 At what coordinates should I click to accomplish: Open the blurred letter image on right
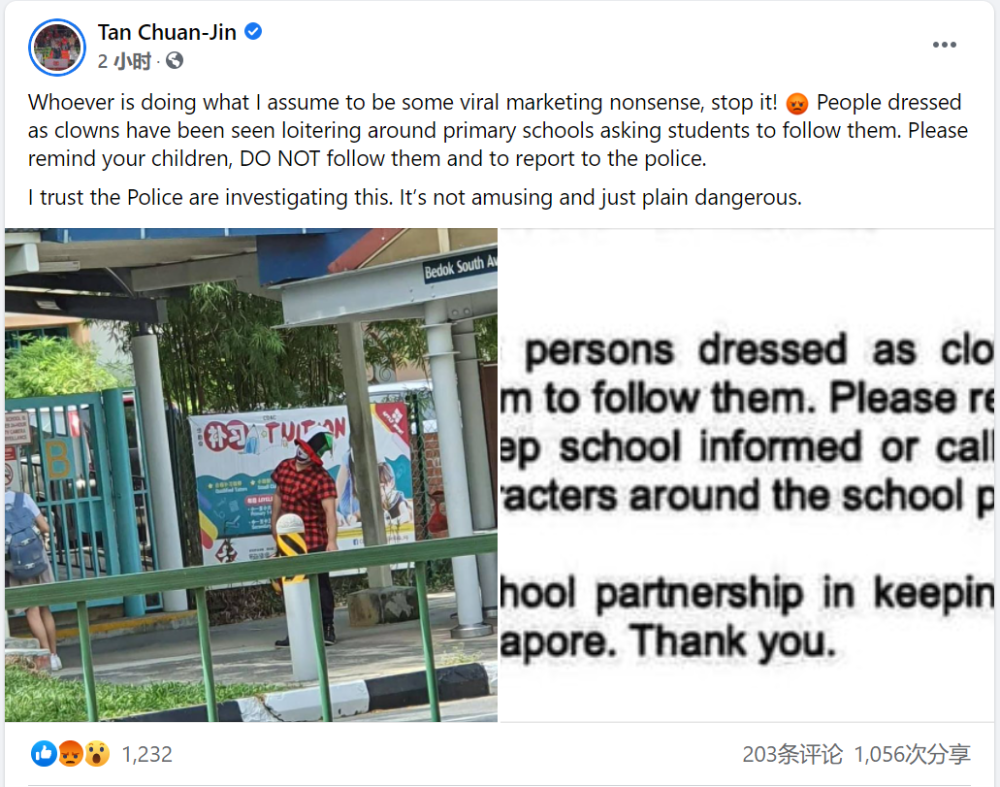747,474
